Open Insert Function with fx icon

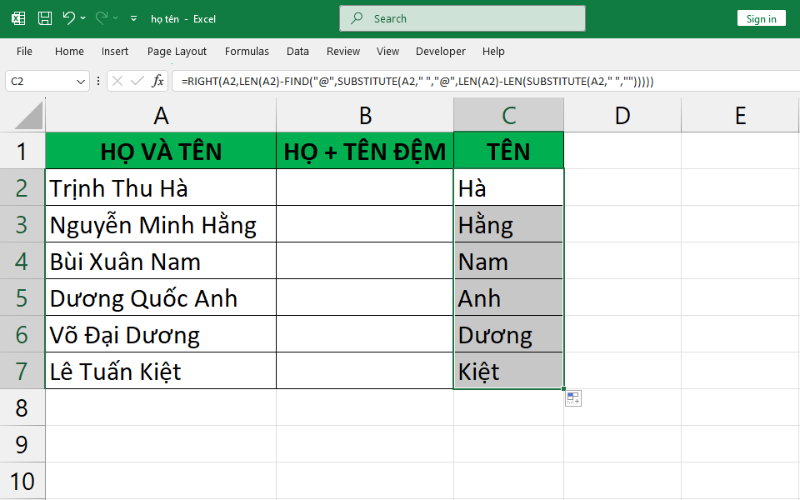(158, 81)
